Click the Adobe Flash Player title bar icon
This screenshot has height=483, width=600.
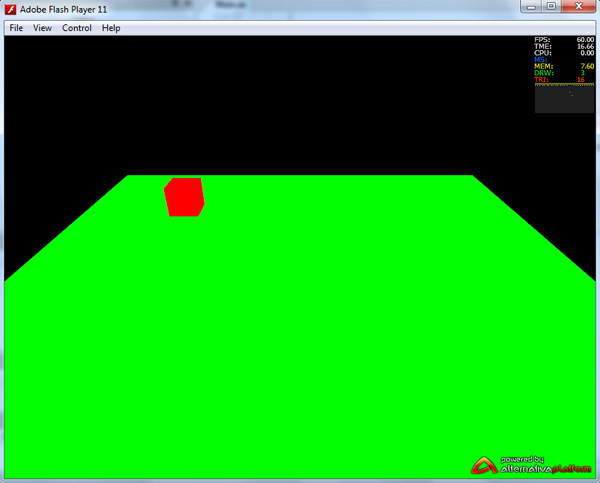[x=10, y=9]
